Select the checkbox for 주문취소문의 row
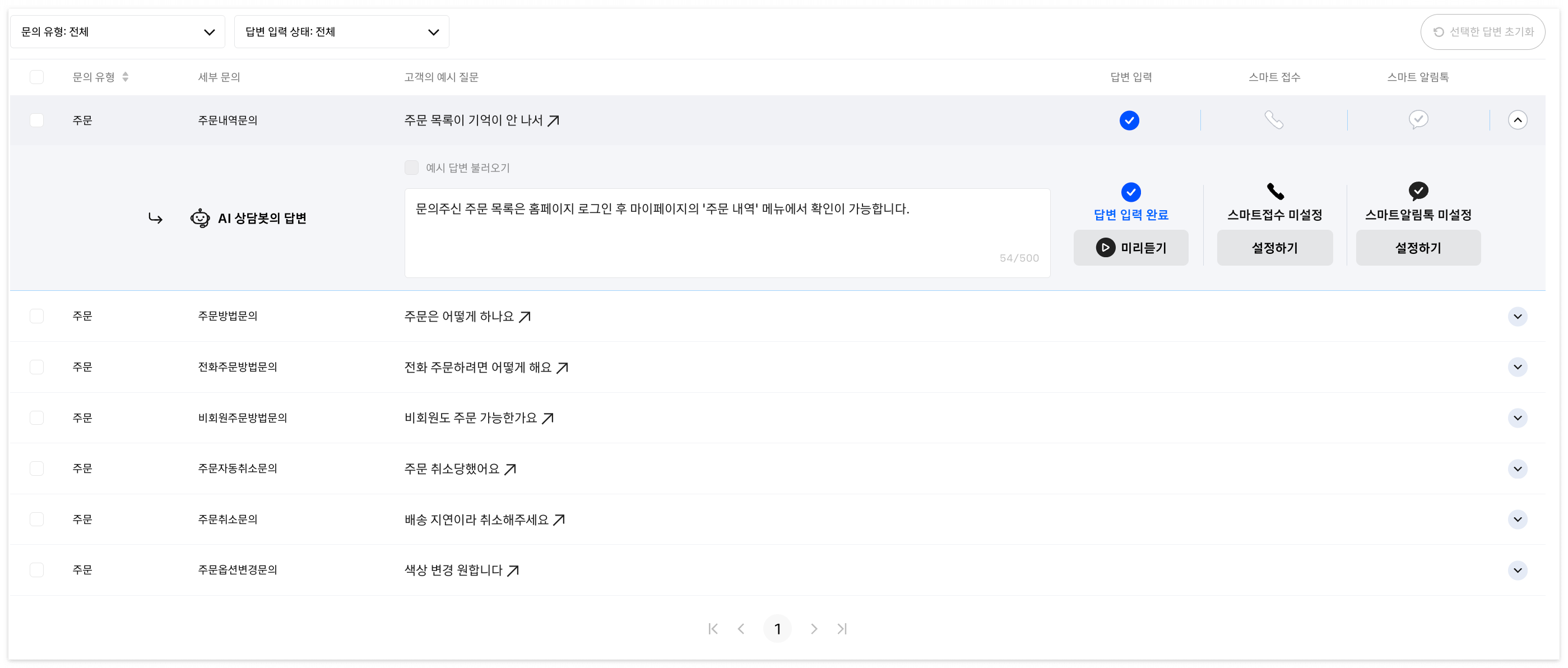Viewport: 1568px width, 668px height. point(36,519)
